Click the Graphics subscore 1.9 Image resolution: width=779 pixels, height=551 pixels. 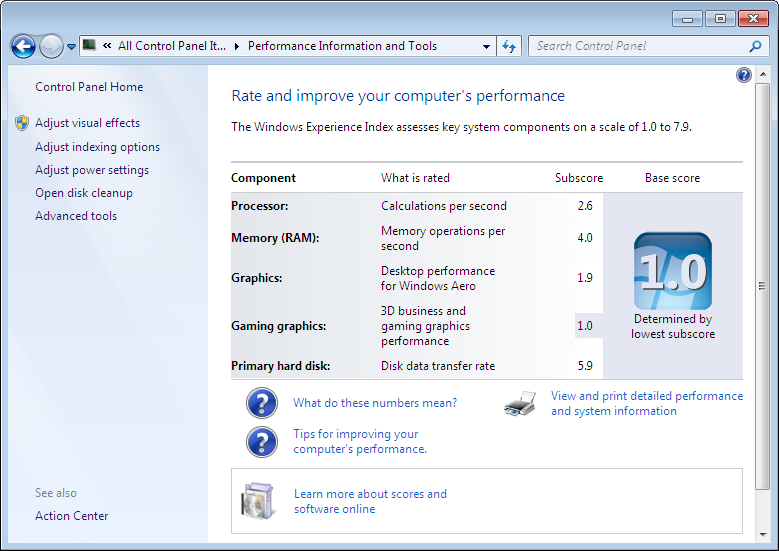[x=585, y=278]
